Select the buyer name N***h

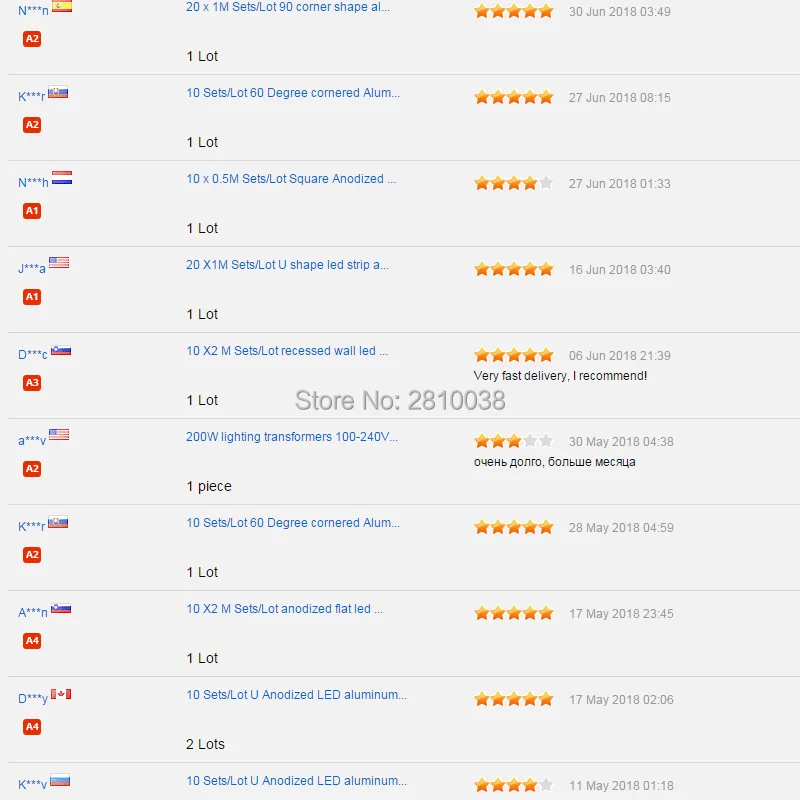(33, 183)
